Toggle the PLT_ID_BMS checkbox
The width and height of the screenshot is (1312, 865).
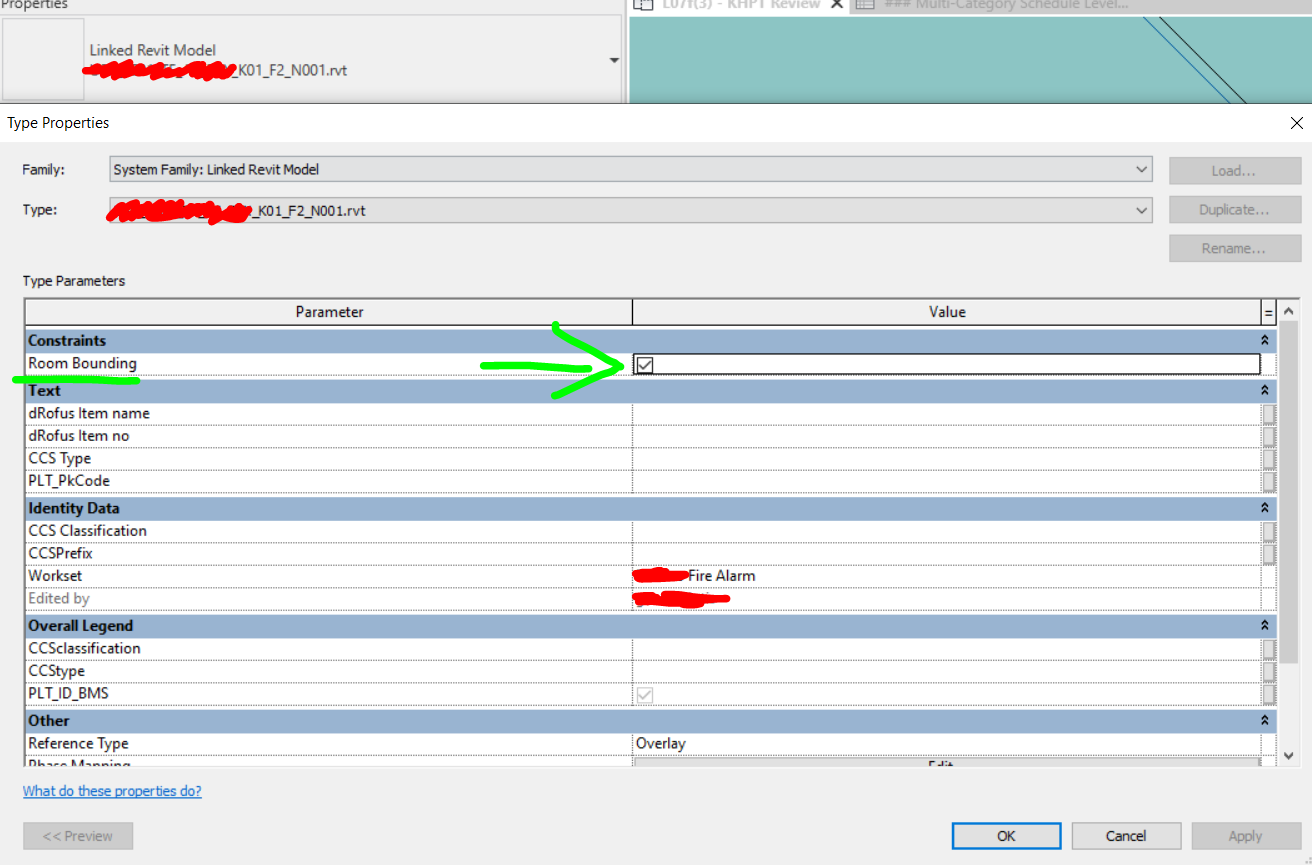(x=645, y=695)
